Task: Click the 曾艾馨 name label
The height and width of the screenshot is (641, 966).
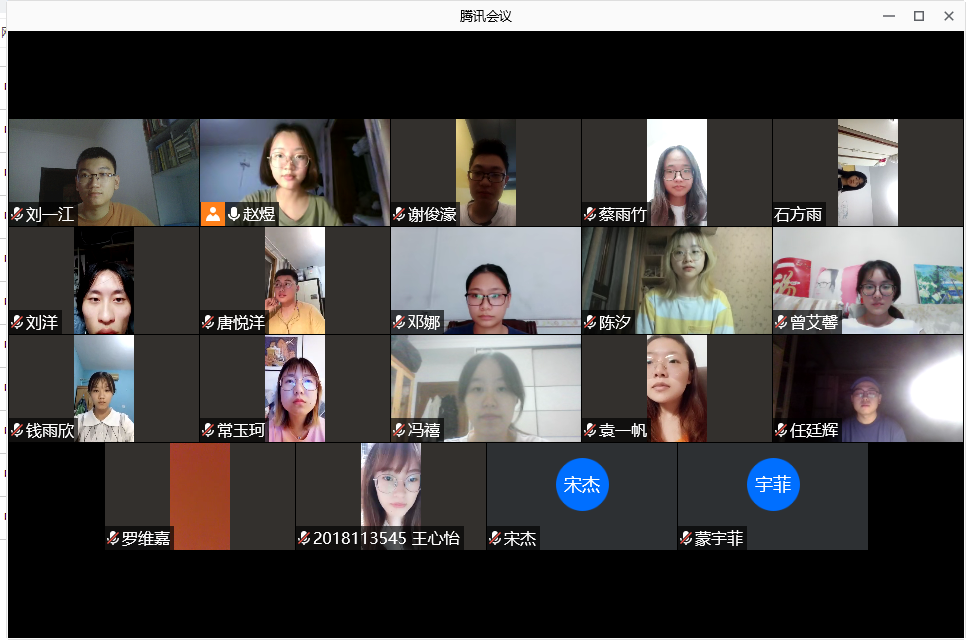Action: click(814, 322)
